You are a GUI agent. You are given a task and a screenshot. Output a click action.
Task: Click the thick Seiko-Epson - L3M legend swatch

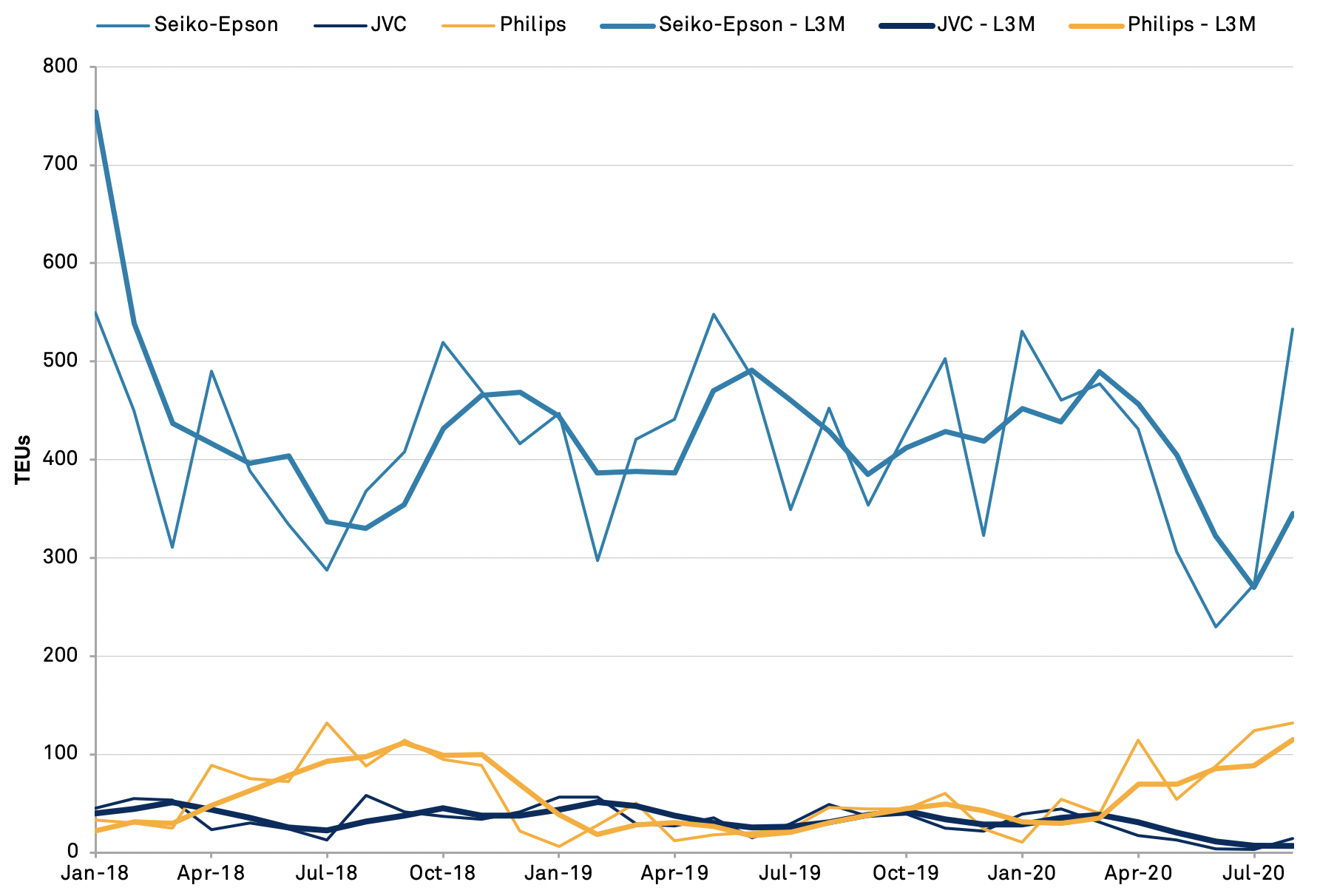628,26
